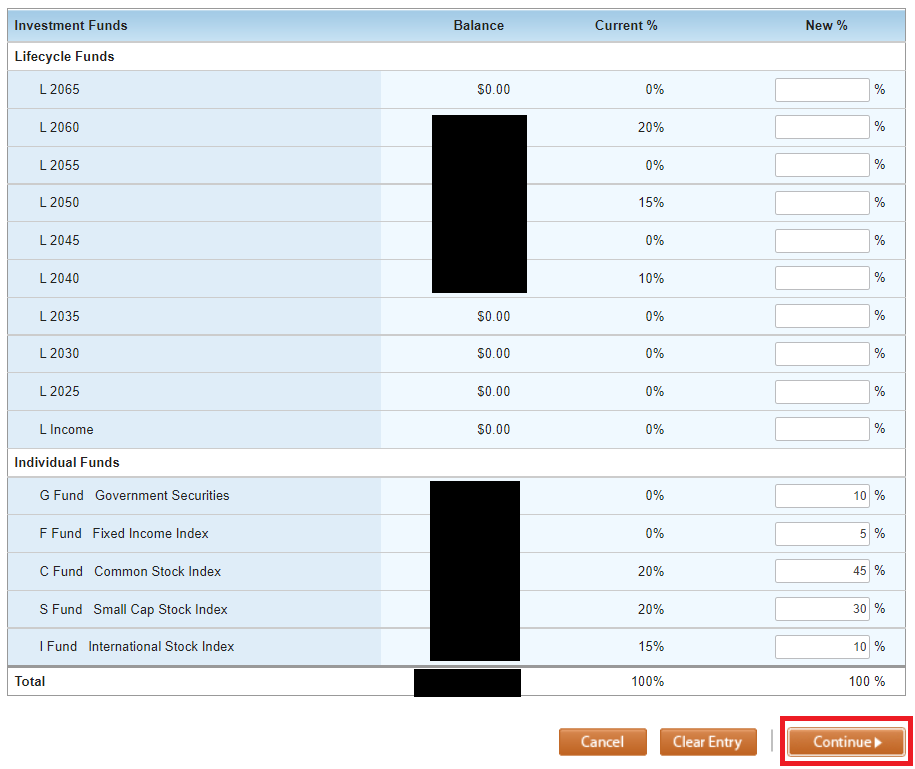Click the S Fund field containing 30
This screenshot has height=769, width=915.
click(821, 608)
